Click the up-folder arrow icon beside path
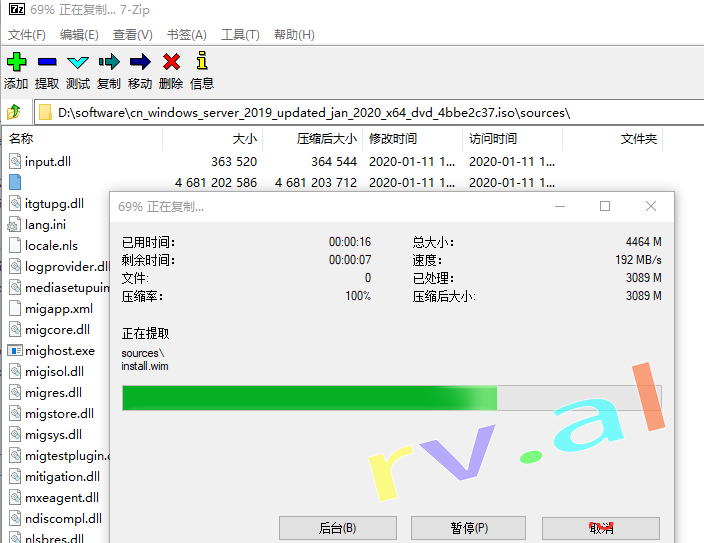The width and height of the screenshot is (704, 543). click(x=14, y=112)
